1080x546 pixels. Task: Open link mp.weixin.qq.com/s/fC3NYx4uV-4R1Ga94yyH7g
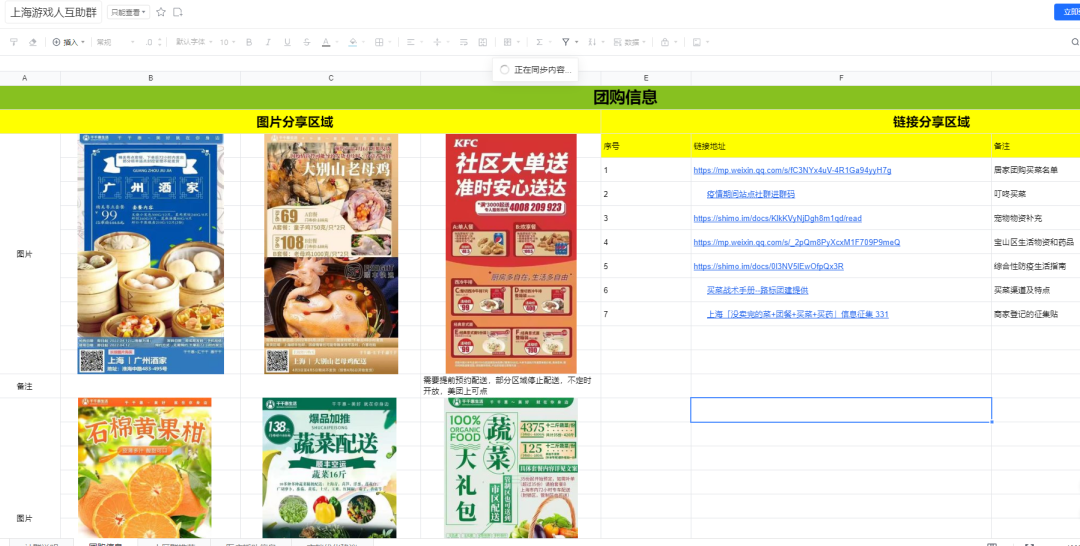coord(792,170)
